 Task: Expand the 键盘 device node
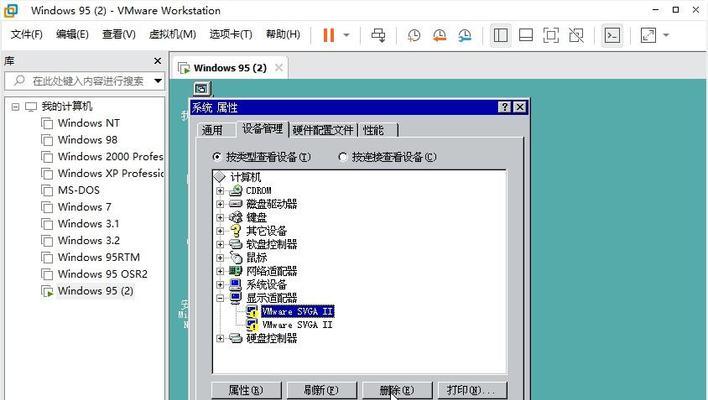pos(220,218)
